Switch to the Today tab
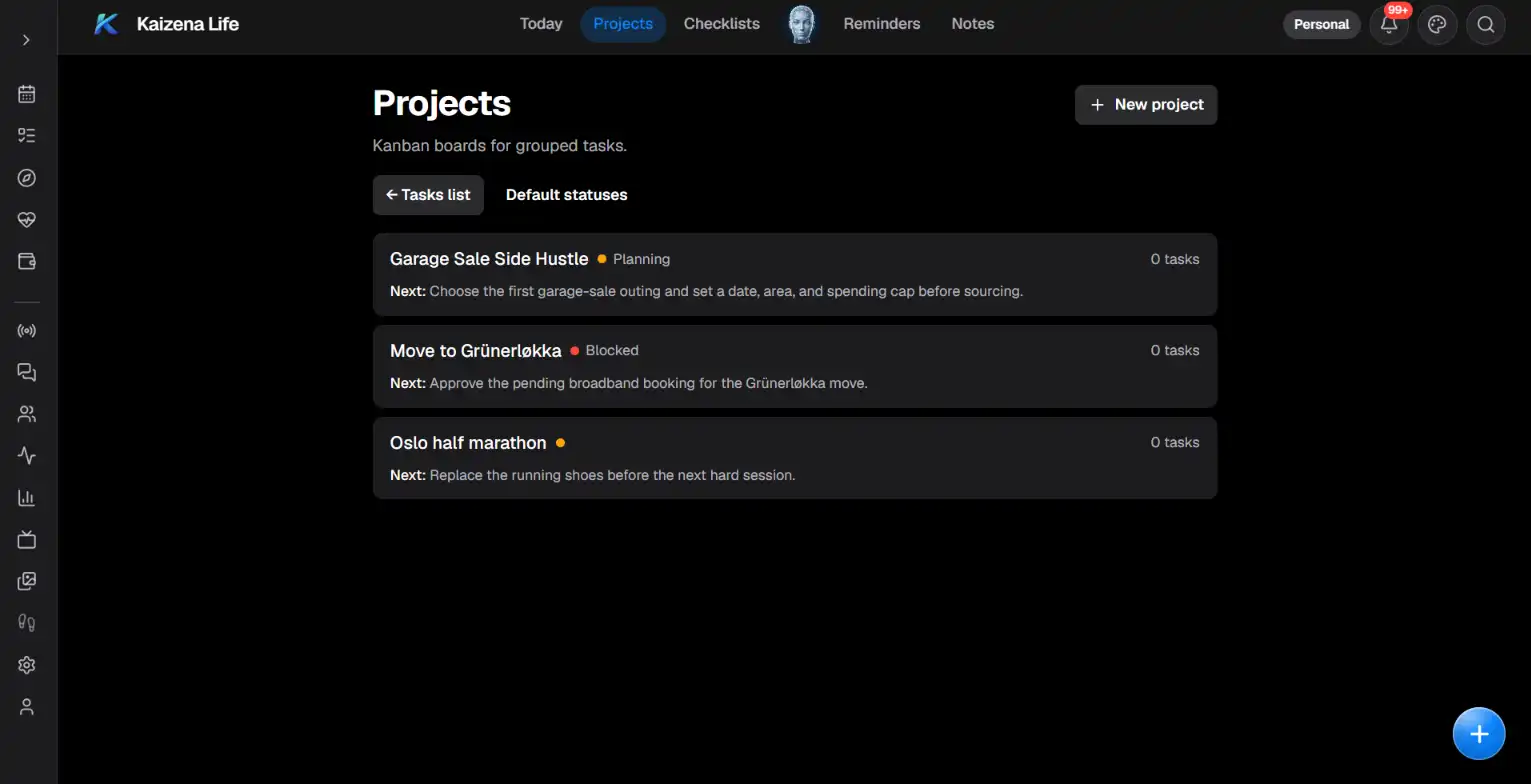Image resolution: width=1531 pixels, height=784 pixels. [x=541, y=24]
